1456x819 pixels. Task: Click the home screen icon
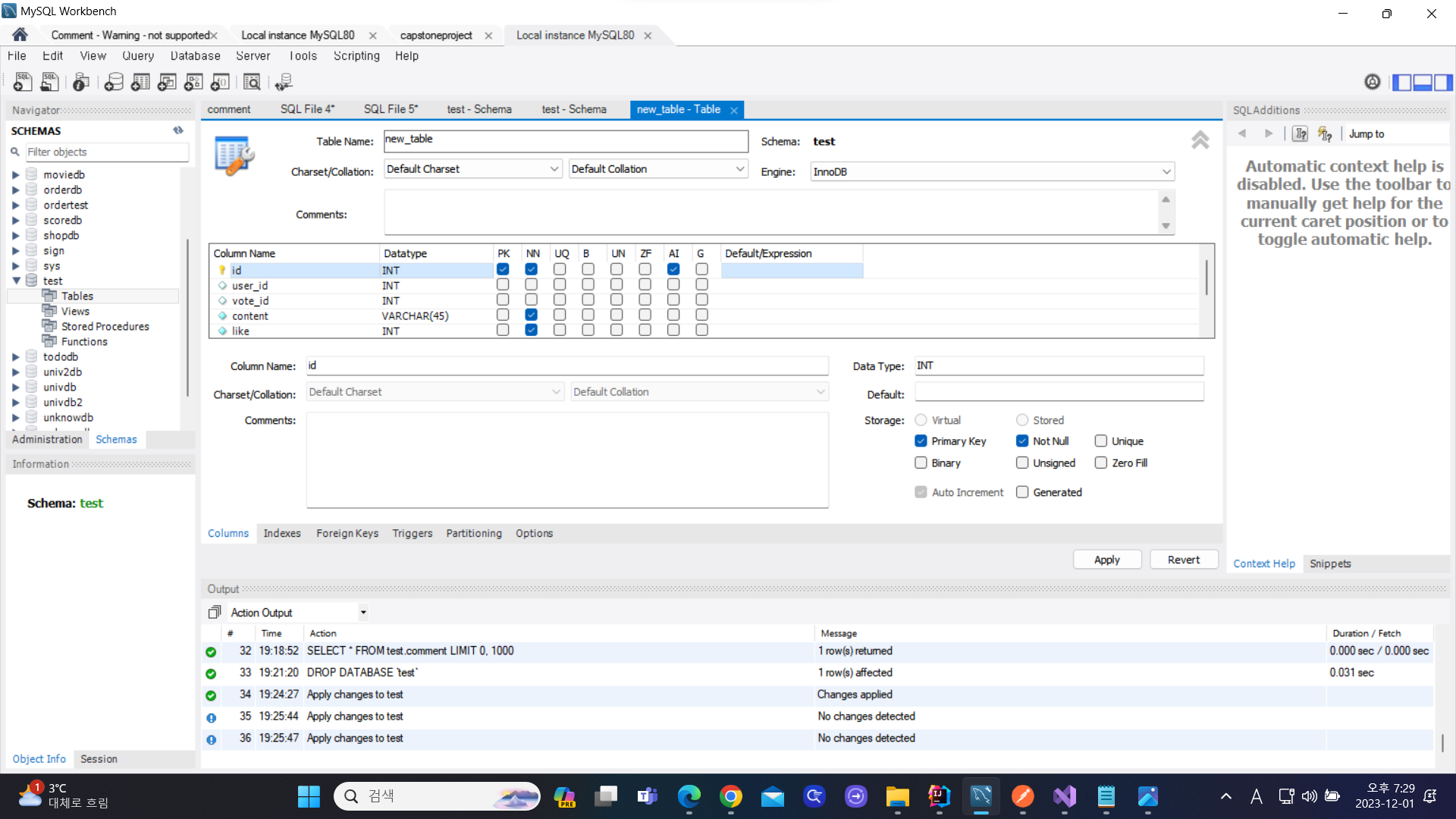pyautogui.click(x=20, y=35)
